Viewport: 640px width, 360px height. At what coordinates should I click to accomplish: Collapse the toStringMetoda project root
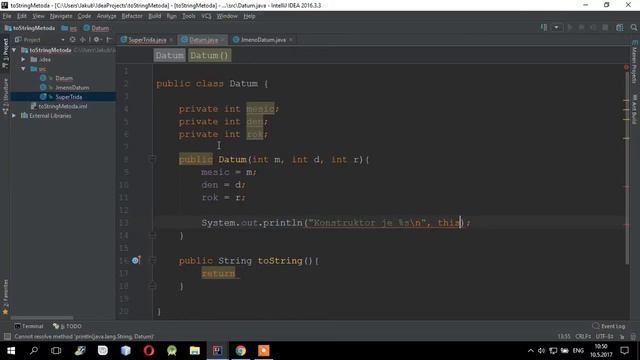(14, 50)
